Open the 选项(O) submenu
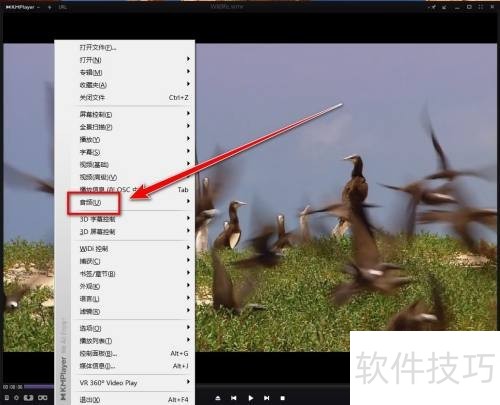The width and height of the screenshot is (500, 405). pyautogui.click(x=133, y=328)
